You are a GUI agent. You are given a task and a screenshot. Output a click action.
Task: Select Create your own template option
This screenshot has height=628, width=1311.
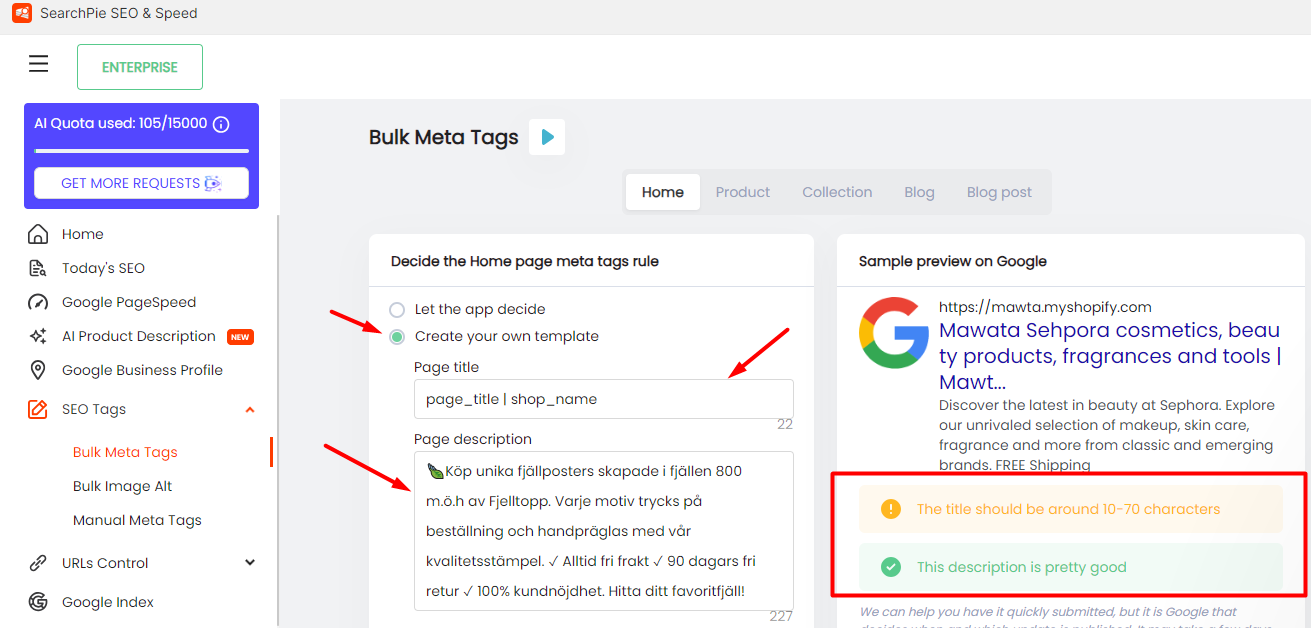[397, 336]
